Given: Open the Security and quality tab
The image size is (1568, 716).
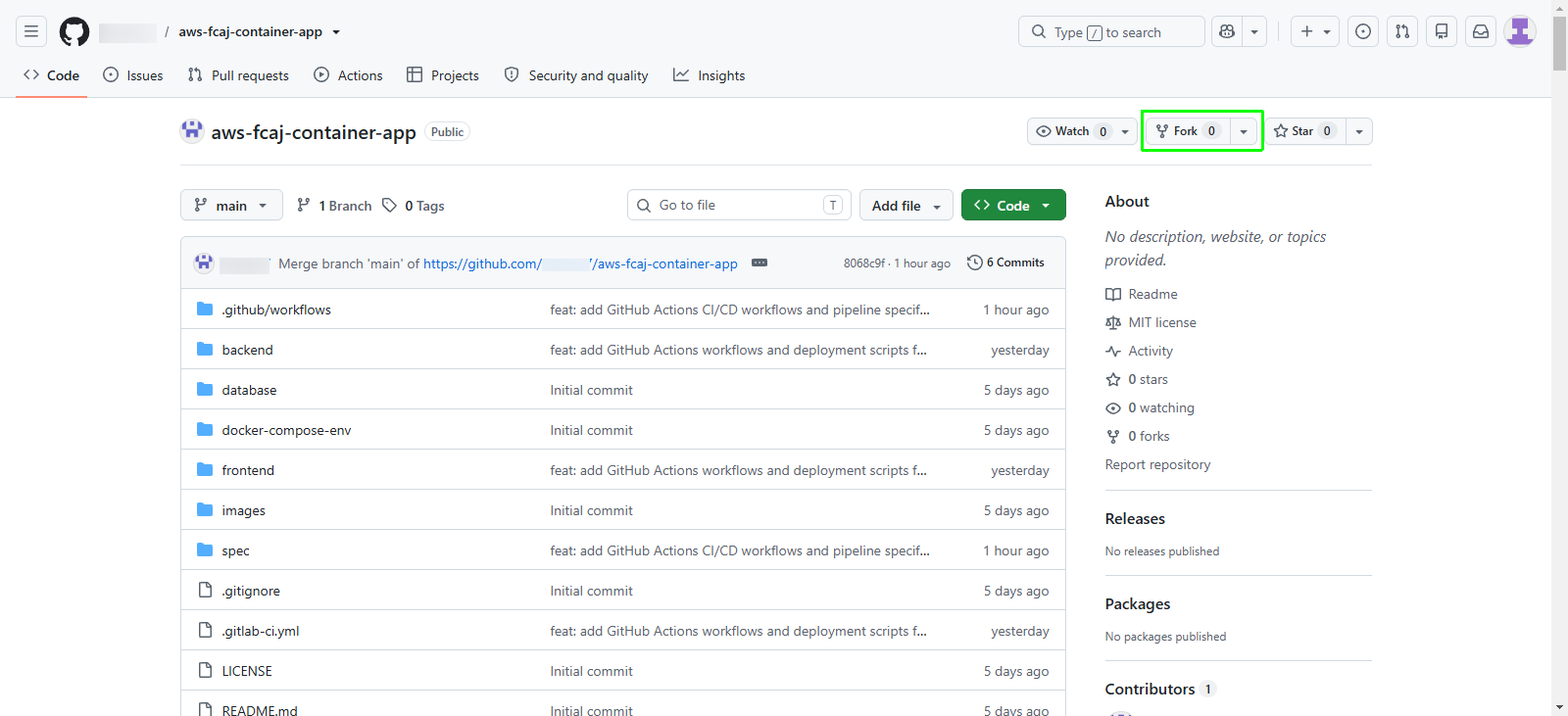Looking at the screenshot, I should (576, 75).
